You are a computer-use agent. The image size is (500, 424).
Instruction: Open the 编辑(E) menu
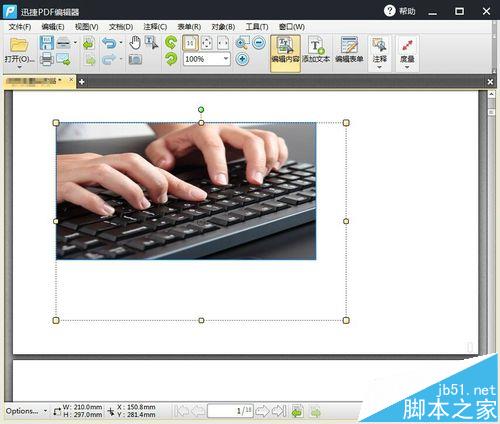53,27
